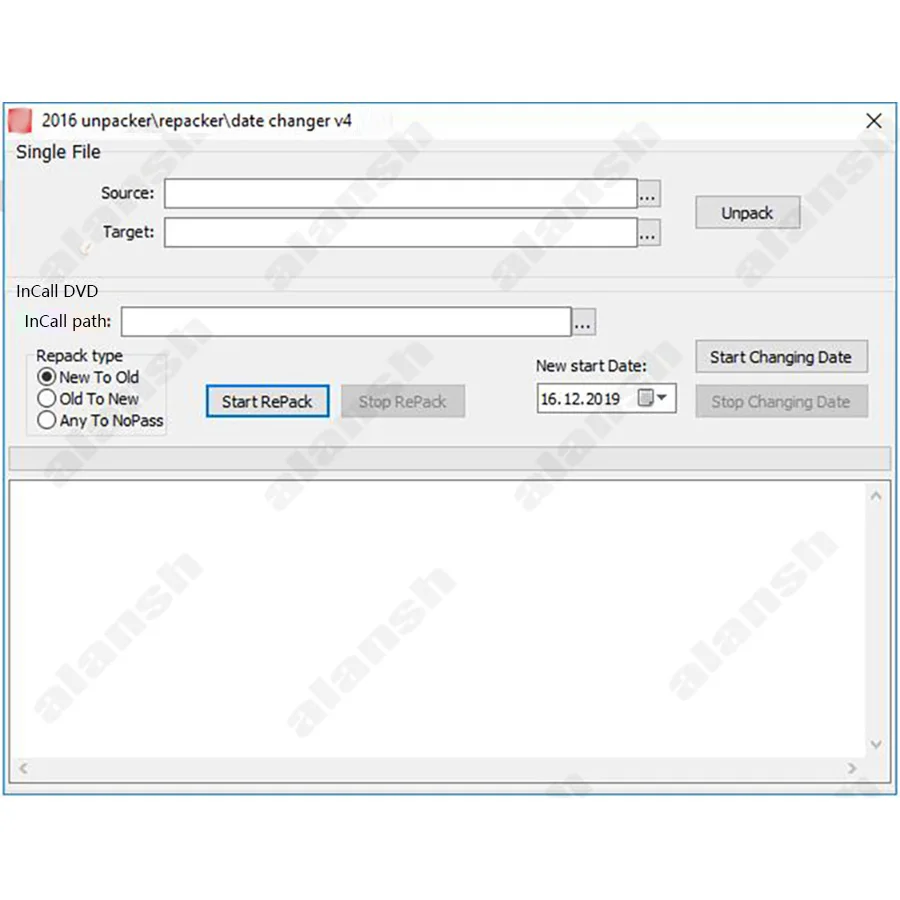Screen dimensions: 900x900
Task: Click the log scroll left arrow
Action: [x=24, y=768]
